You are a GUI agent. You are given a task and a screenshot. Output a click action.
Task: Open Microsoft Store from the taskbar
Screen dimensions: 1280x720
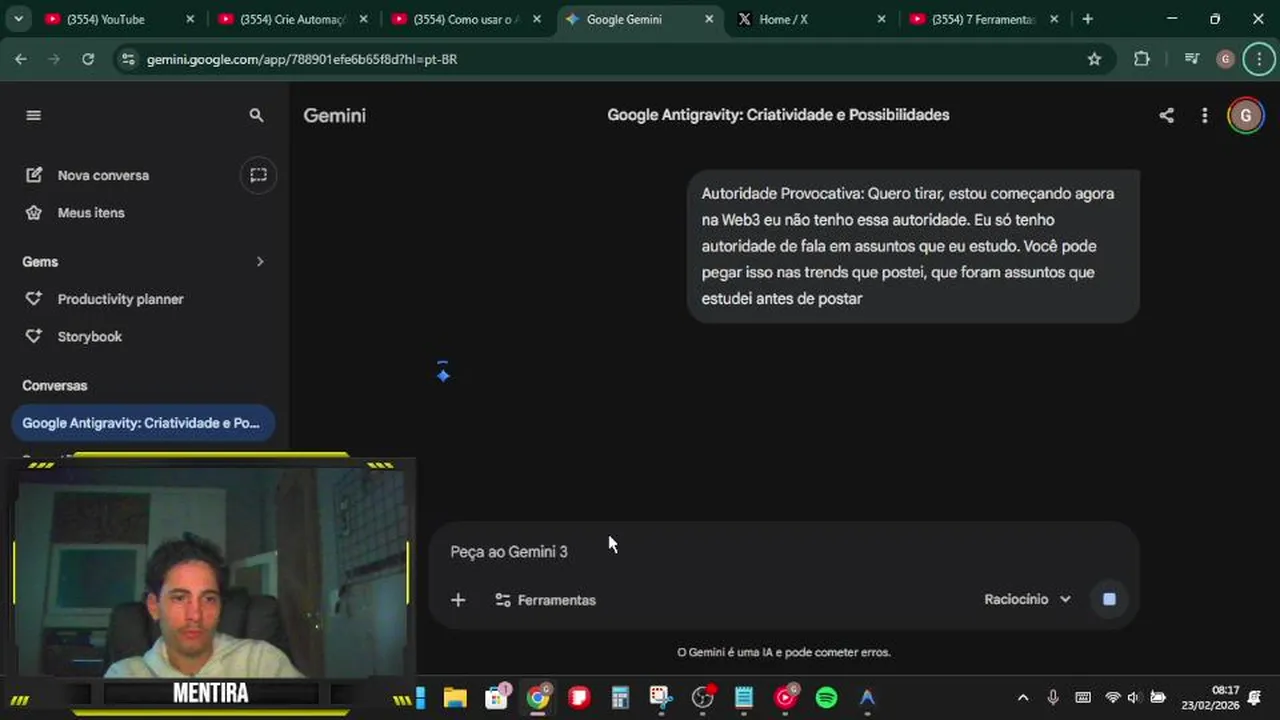496,697
